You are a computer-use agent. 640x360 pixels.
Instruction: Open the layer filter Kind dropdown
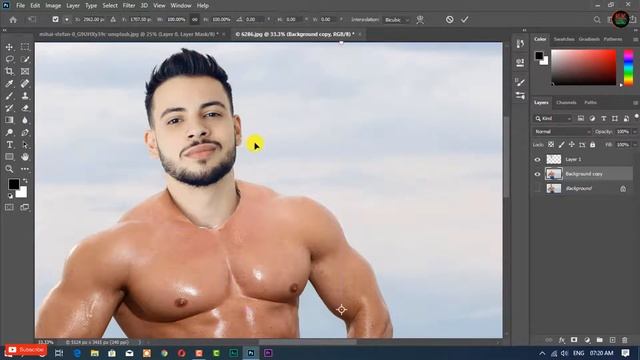coord(553,118)
